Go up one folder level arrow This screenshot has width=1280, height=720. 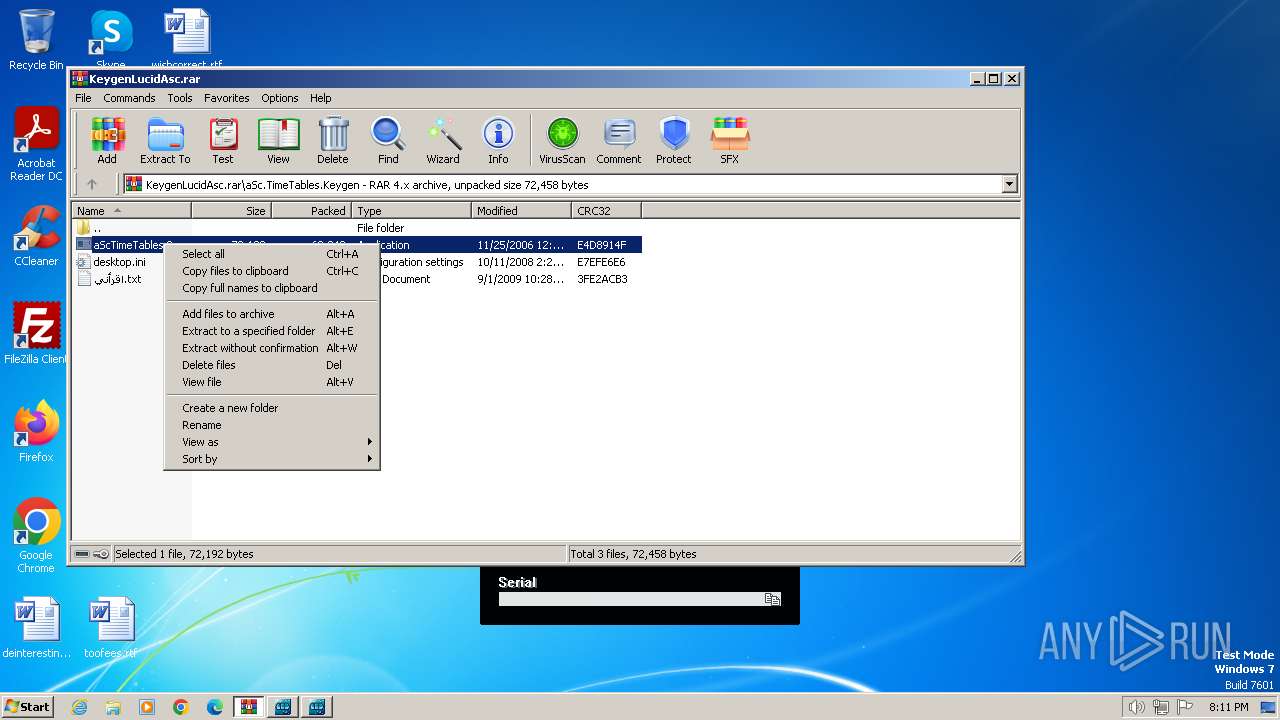pos(92,184)
